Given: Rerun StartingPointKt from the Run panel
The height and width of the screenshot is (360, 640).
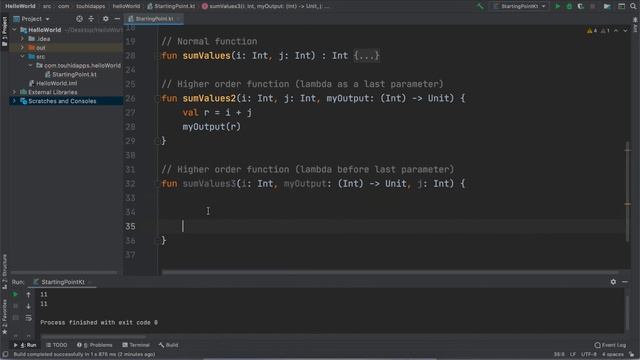Looking at the screenshot, I should [16, 294].
